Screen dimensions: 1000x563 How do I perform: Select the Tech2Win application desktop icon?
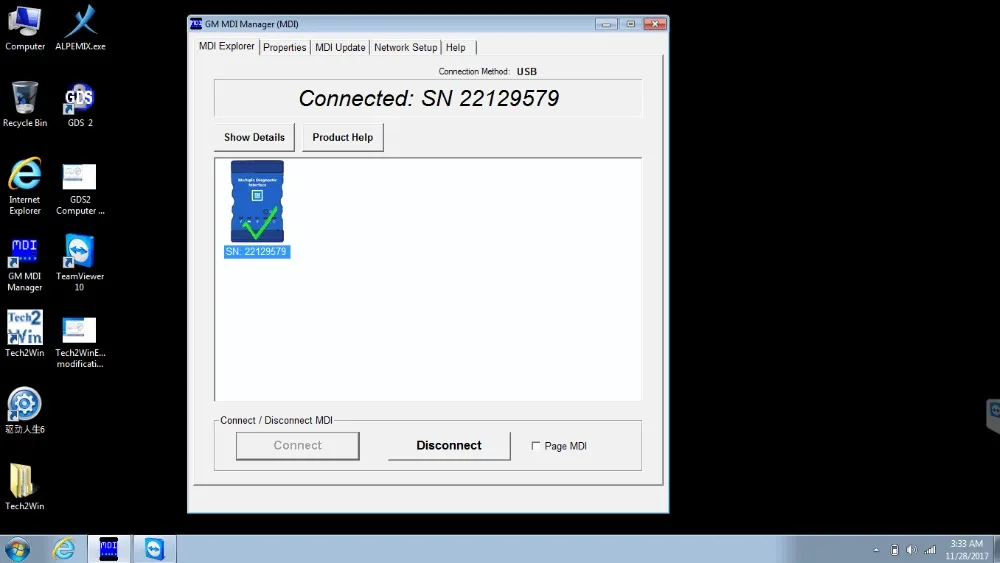click(25, 333)
